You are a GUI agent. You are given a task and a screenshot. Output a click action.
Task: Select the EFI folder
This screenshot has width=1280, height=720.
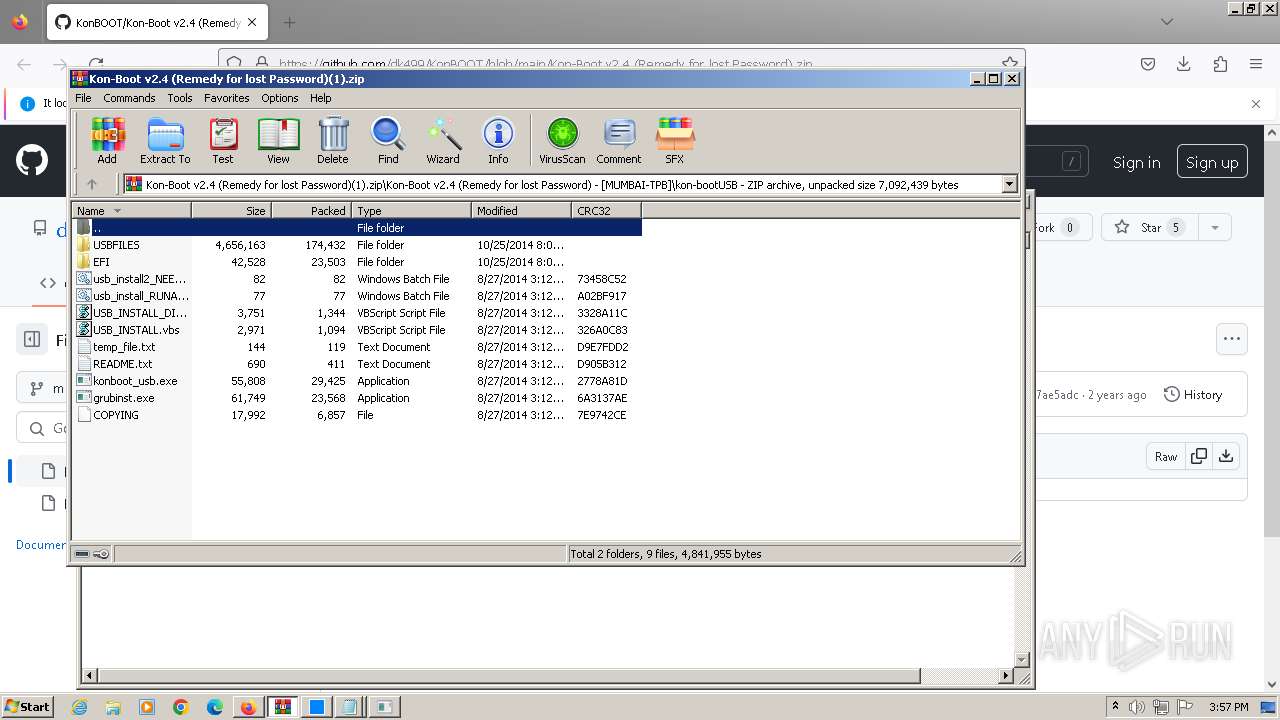point(357,262)
